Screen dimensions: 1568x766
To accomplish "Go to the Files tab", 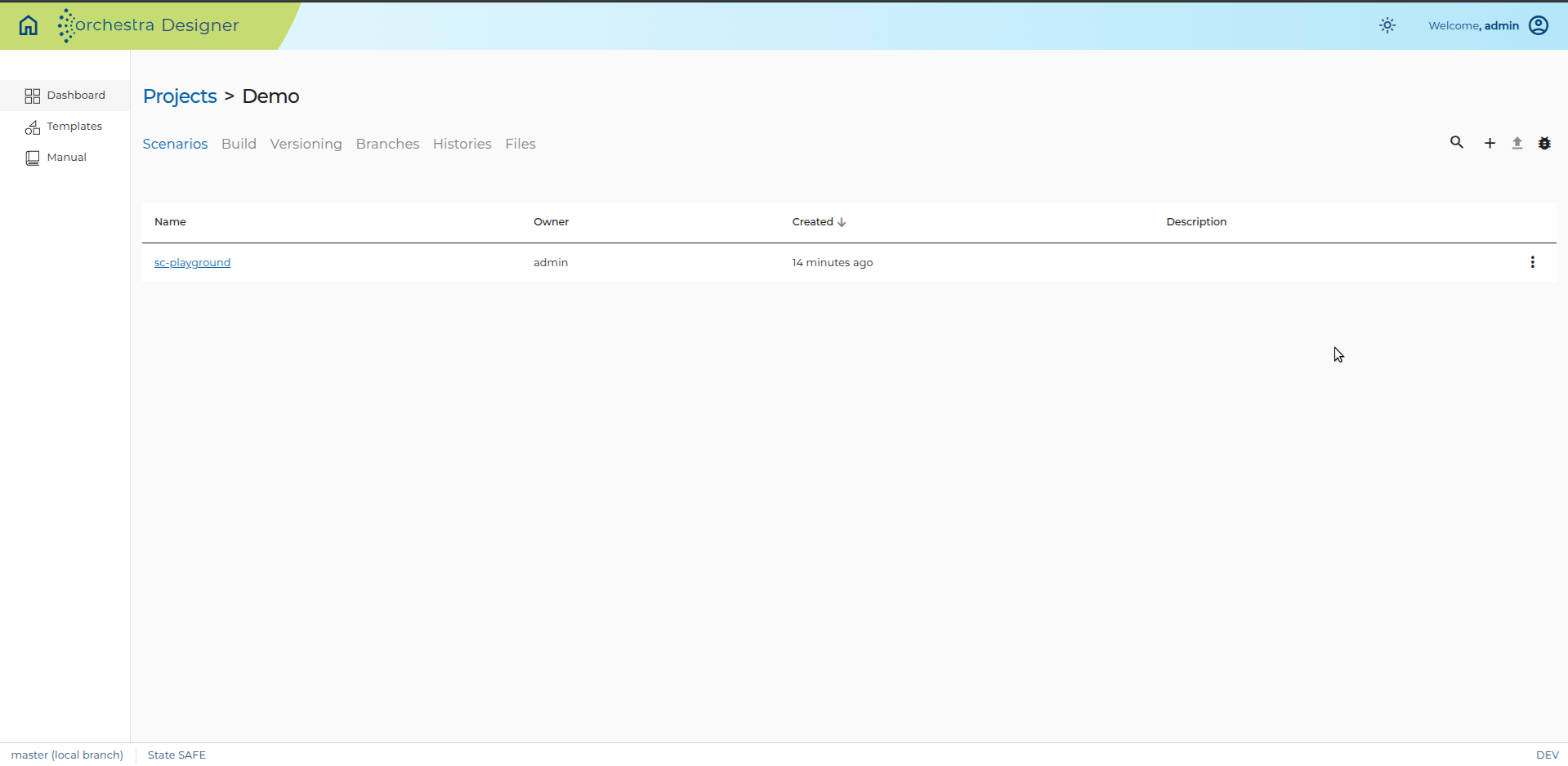I will click(520, 144).
